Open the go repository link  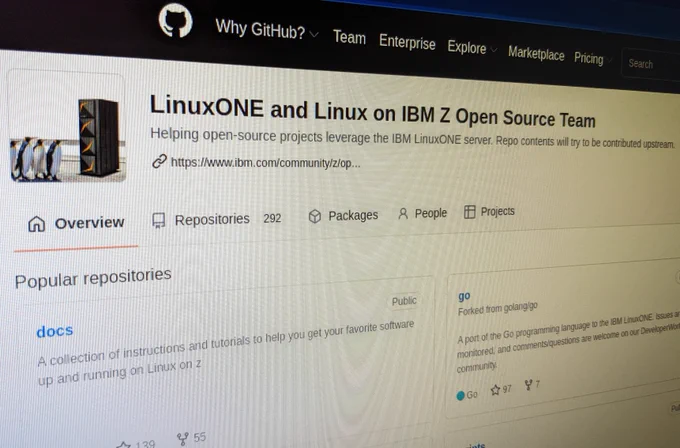(x=464, y=296)
